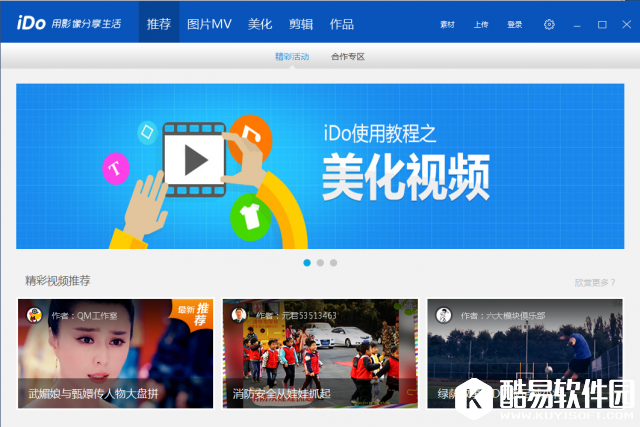
Task: Open the 美化视频 tutorial banner
Action: (320, 166)
